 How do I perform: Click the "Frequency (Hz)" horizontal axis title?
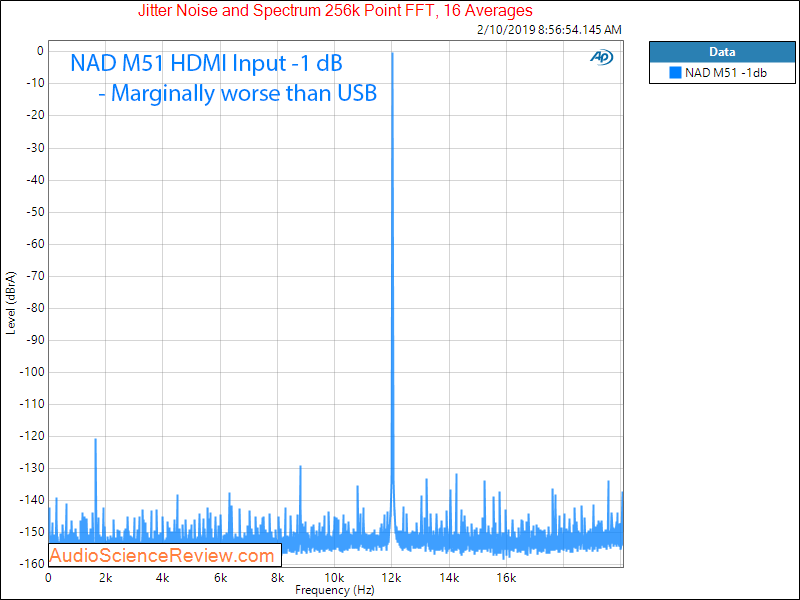(335, 590)
